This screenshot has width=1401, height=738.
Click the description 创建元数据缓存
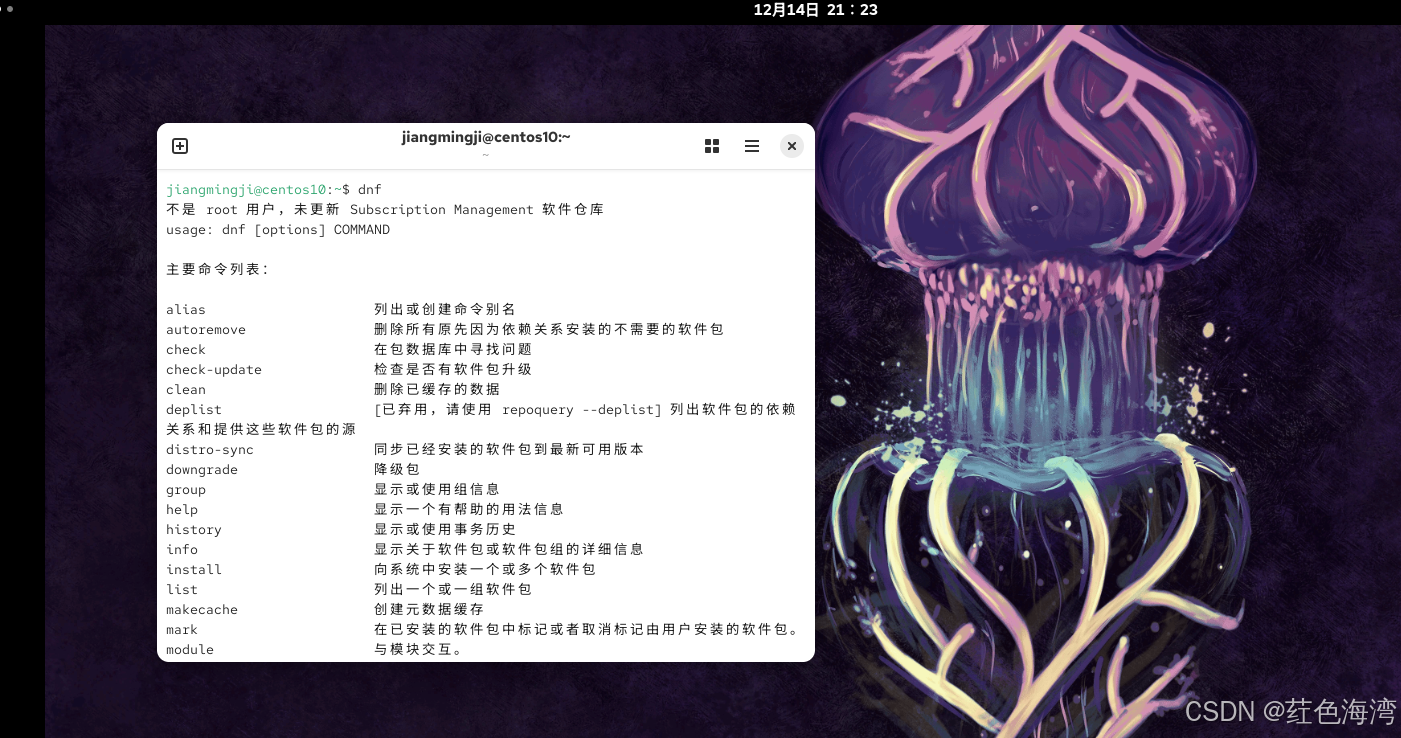[x=429, y=609]
